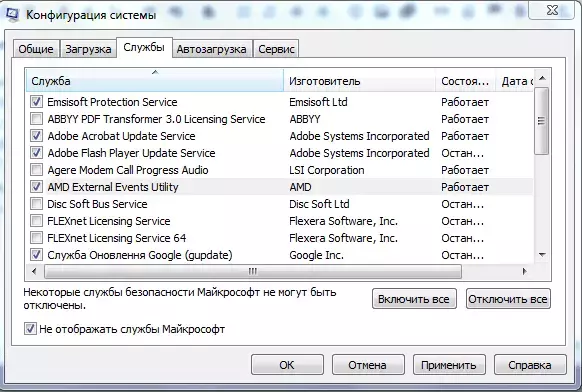Select the Disc Soft Bus Service row
This screenshot has width=582, height=392.
pos(279,204)
